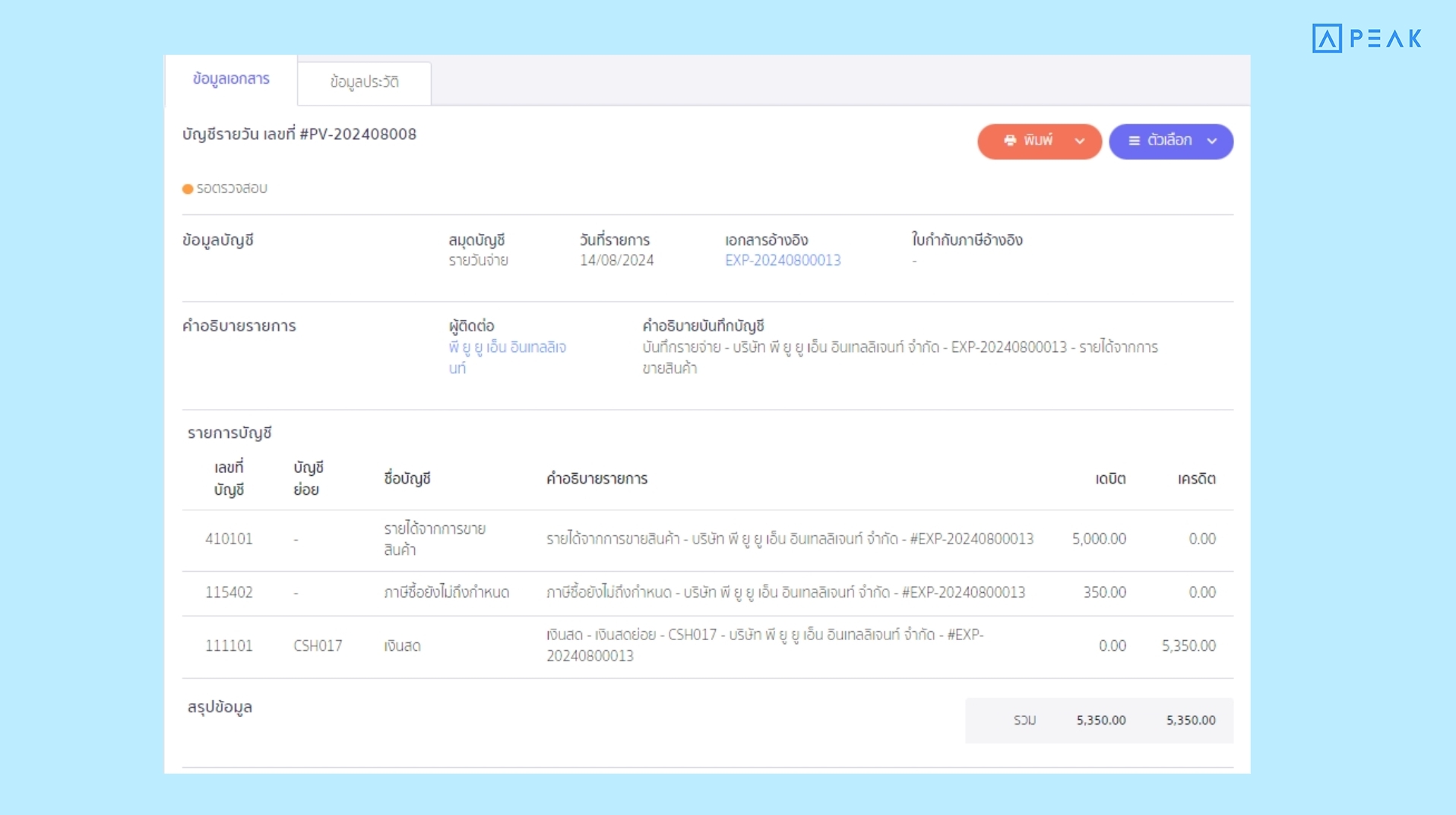Open reference document EXP-20240800013 link
The image size is (1456, 815).
coord(783,260)
